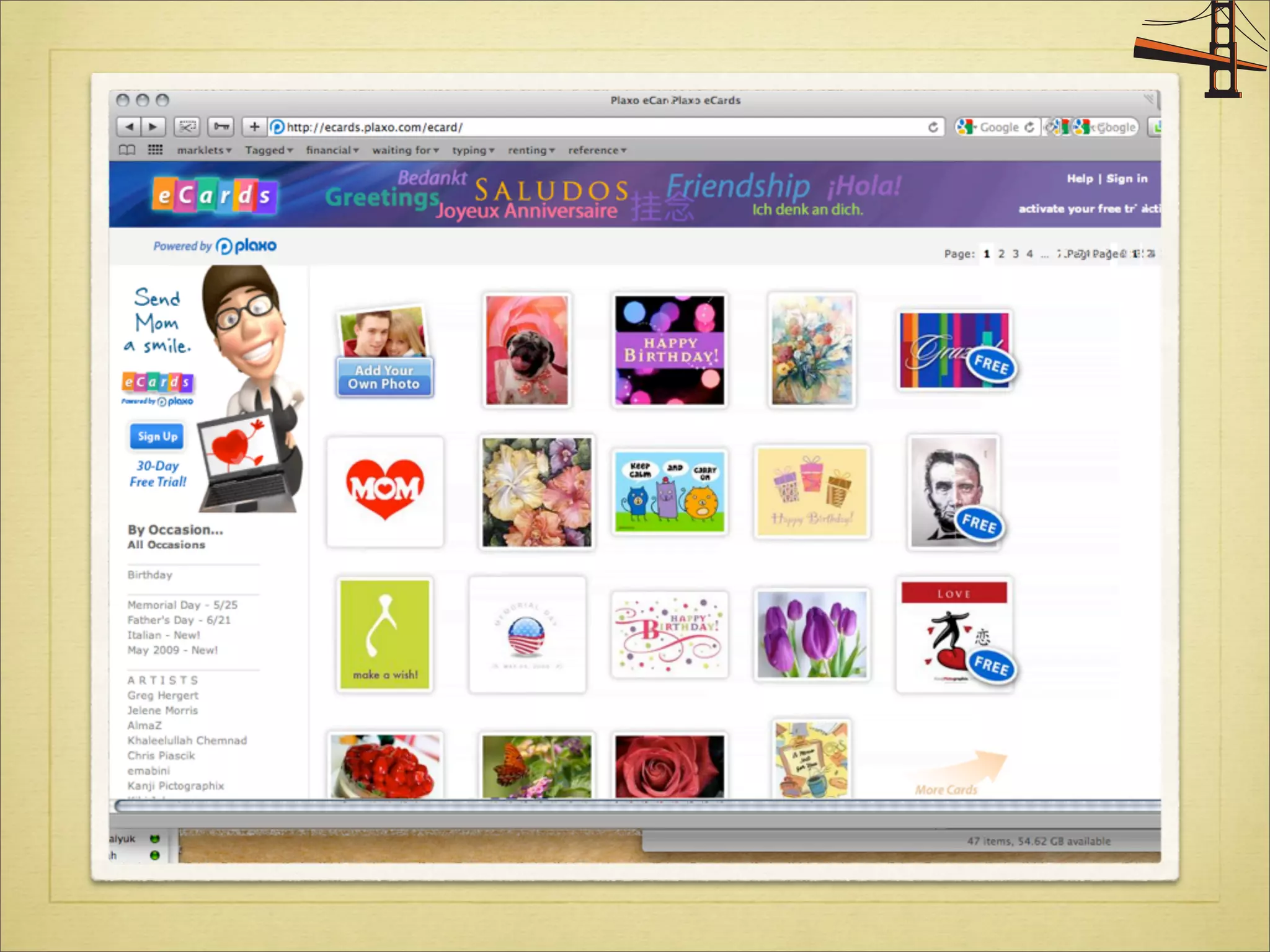Click the browser forward arrow button
The height and width of the screenshot is (952, 1270).
153,127
